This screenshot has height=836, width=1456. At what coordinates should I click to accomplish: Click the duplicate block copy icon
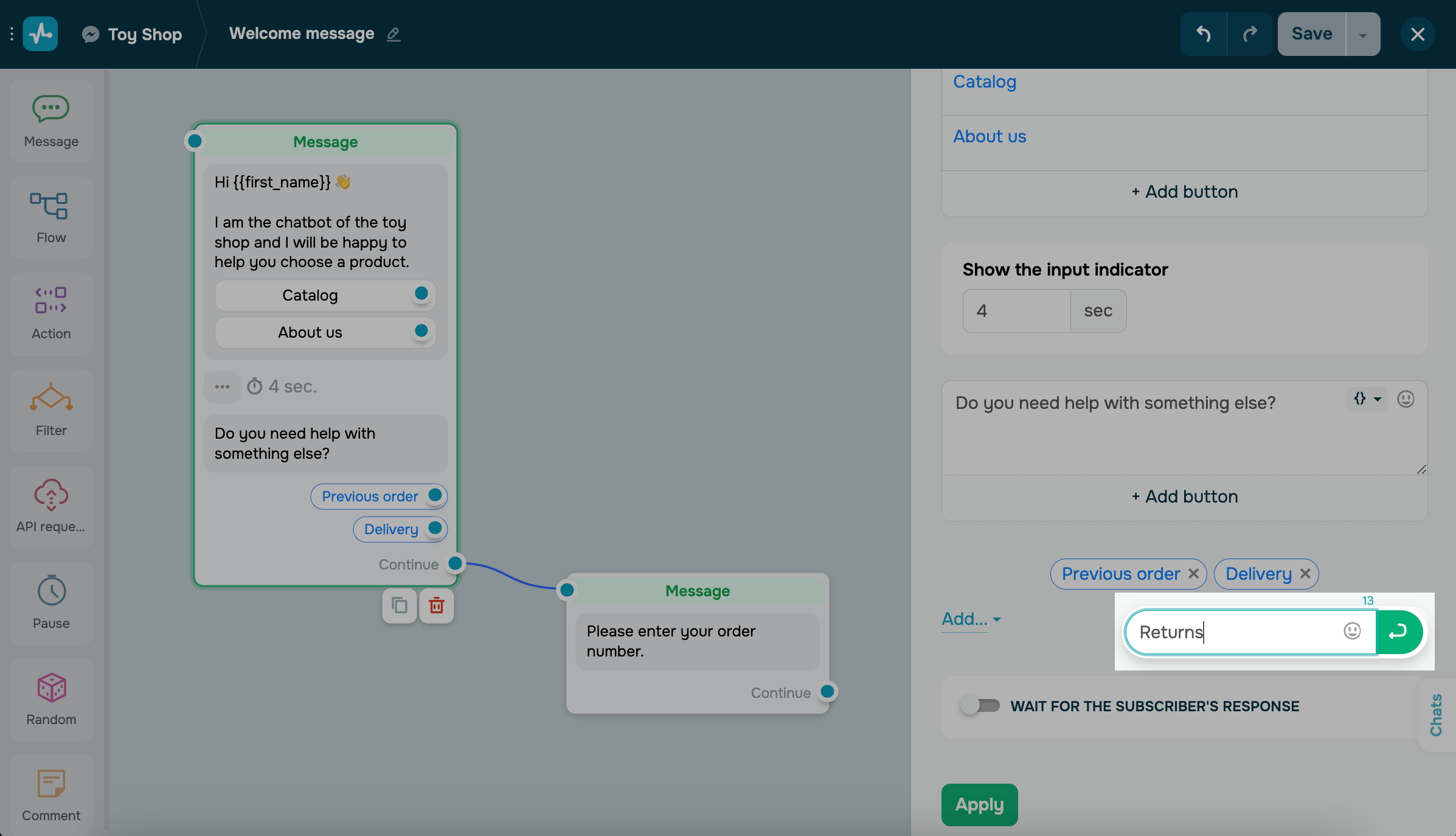tap(400, 605)
